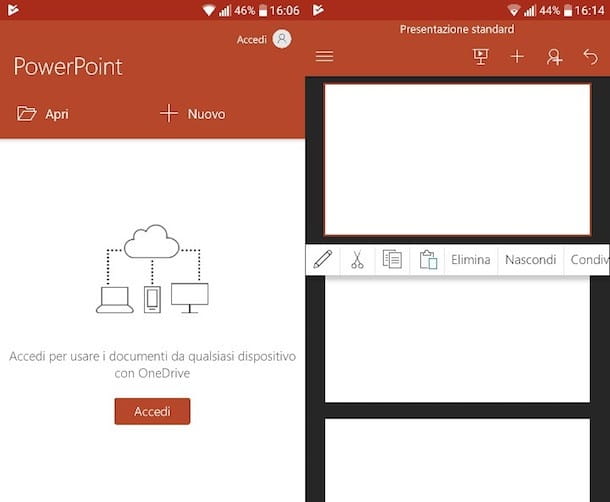This screenshot has height=502, width=610.
Task: Cut the slide with scissors icon
Action: (357, 260)
